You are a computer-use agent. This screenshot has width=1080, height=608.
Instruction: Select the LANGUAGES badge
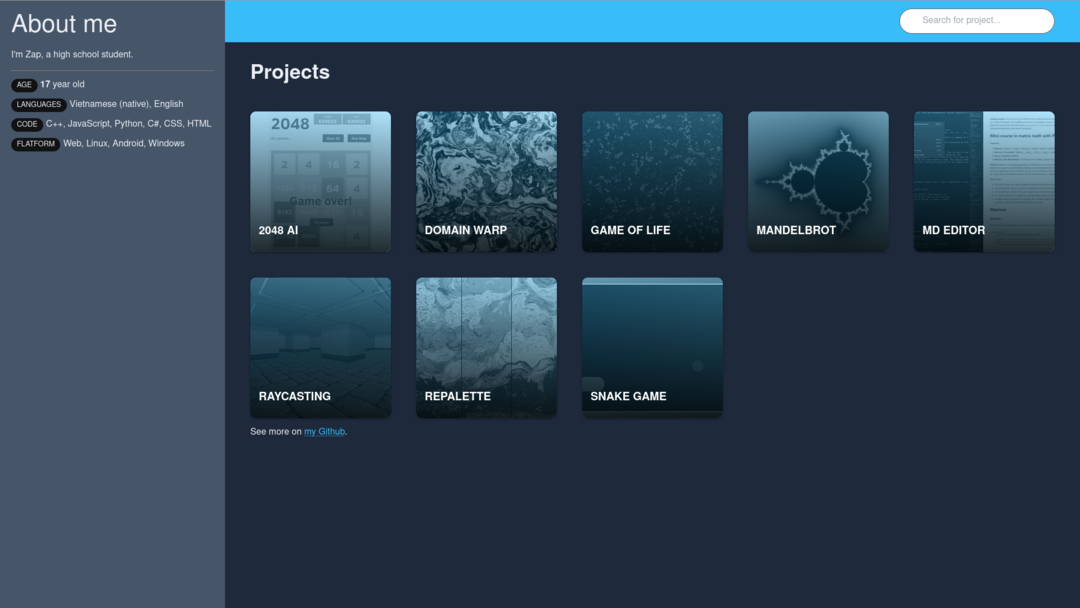pos(38,104)
